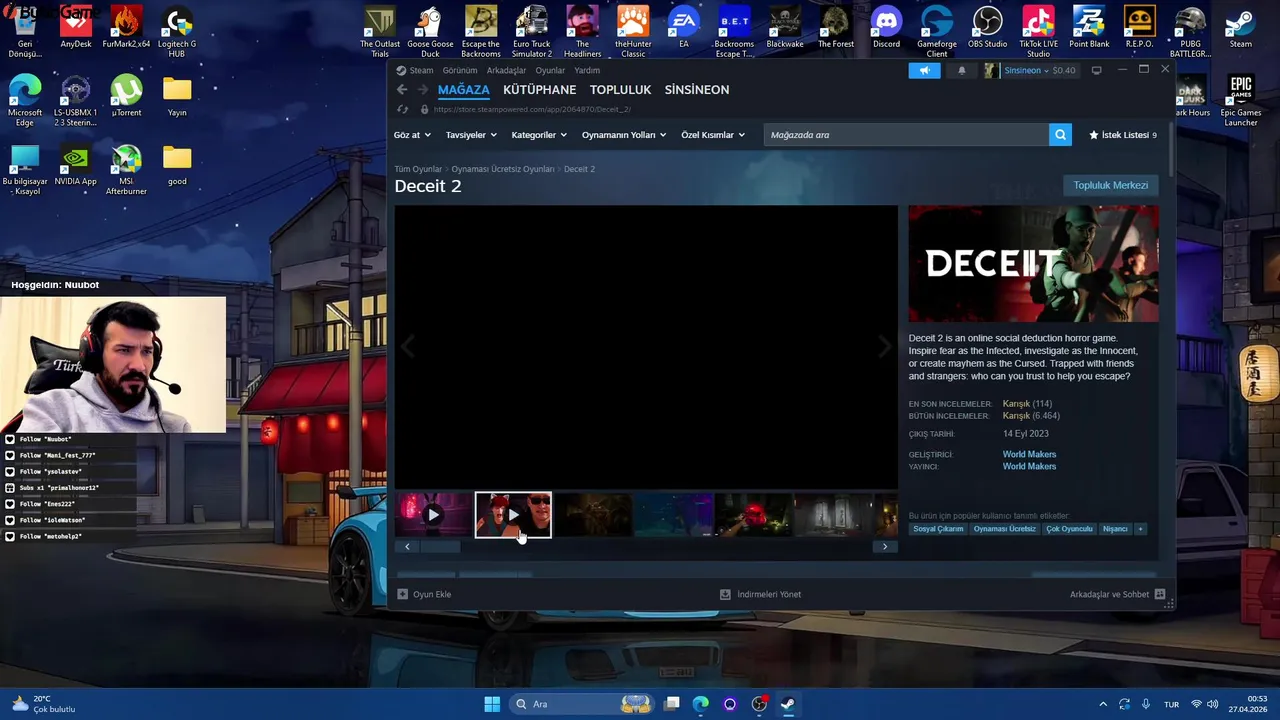This screenshot has width=1280, height=720.
Task: Click the Steam Big Picture monitor icon
Action: [x=1096, y=70]
